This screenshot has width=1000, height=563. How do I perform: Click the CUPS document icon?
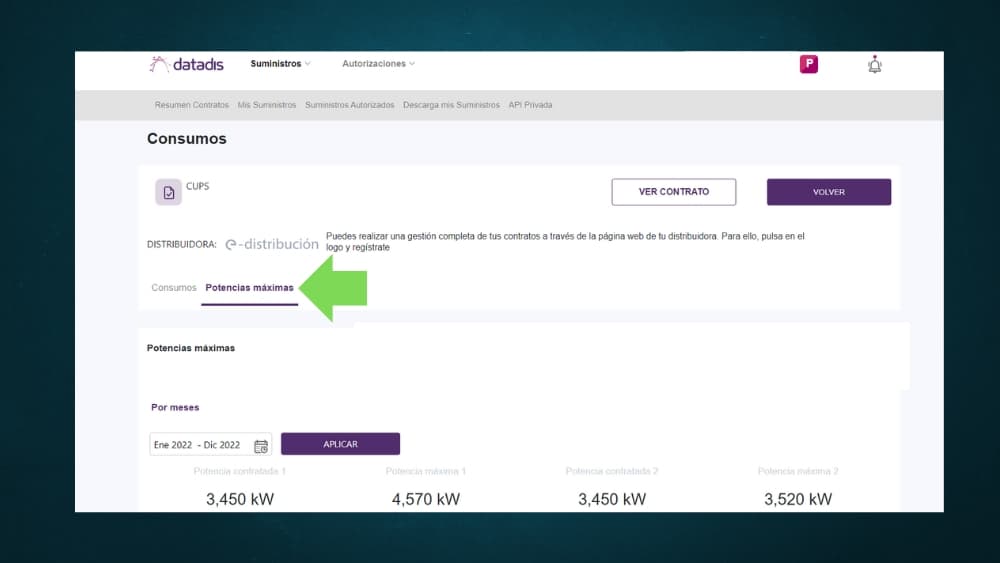pos(168,192)
